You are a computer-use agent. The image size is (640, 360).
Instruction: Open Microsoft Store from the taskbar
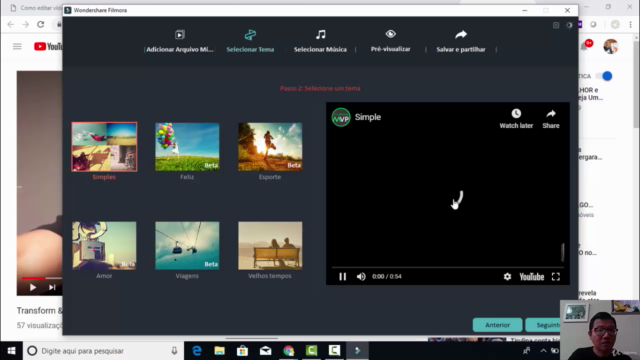pos(242,351)
